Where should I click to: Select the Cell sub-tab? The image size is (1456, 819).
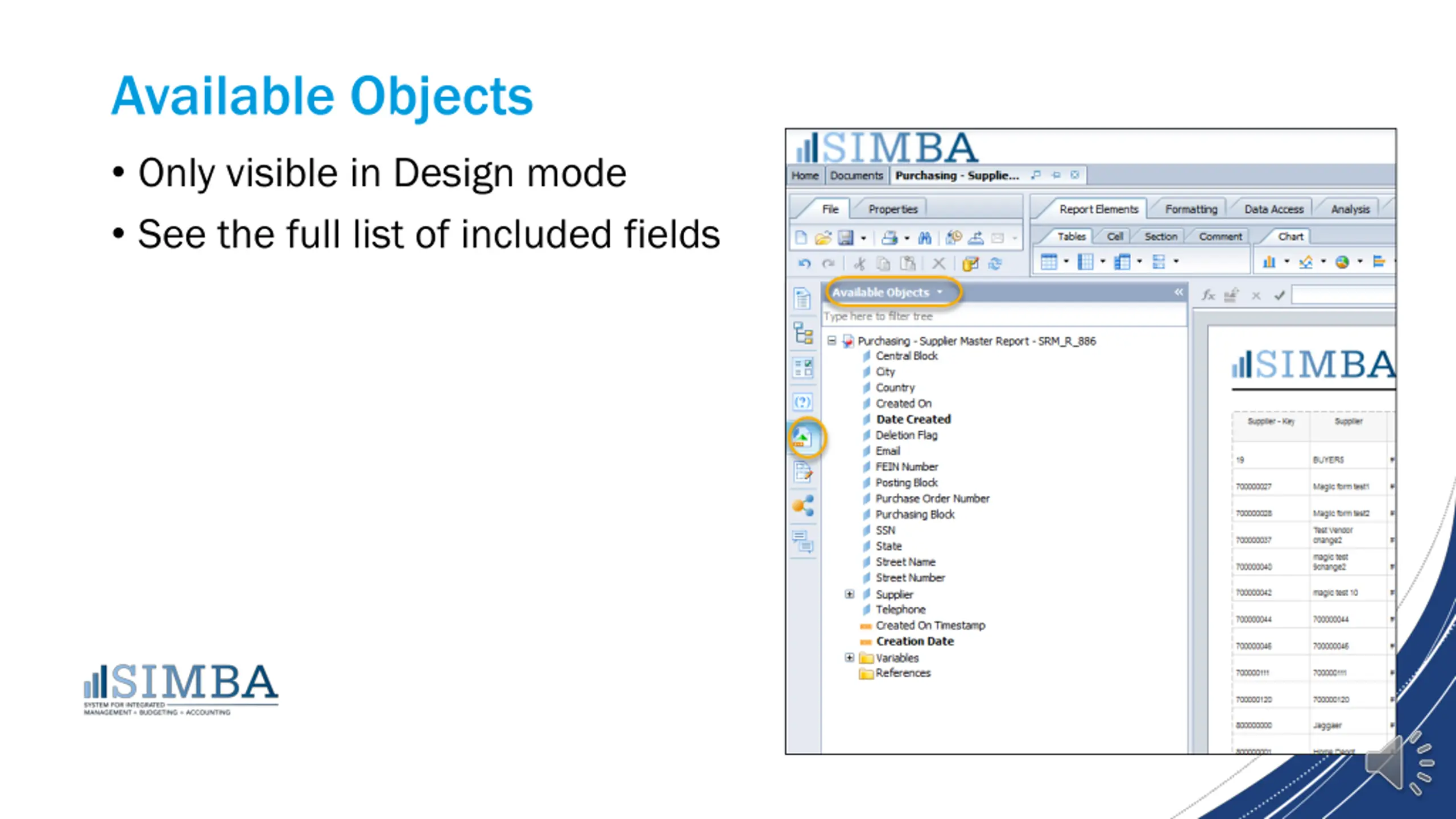tap(1115, 236)
